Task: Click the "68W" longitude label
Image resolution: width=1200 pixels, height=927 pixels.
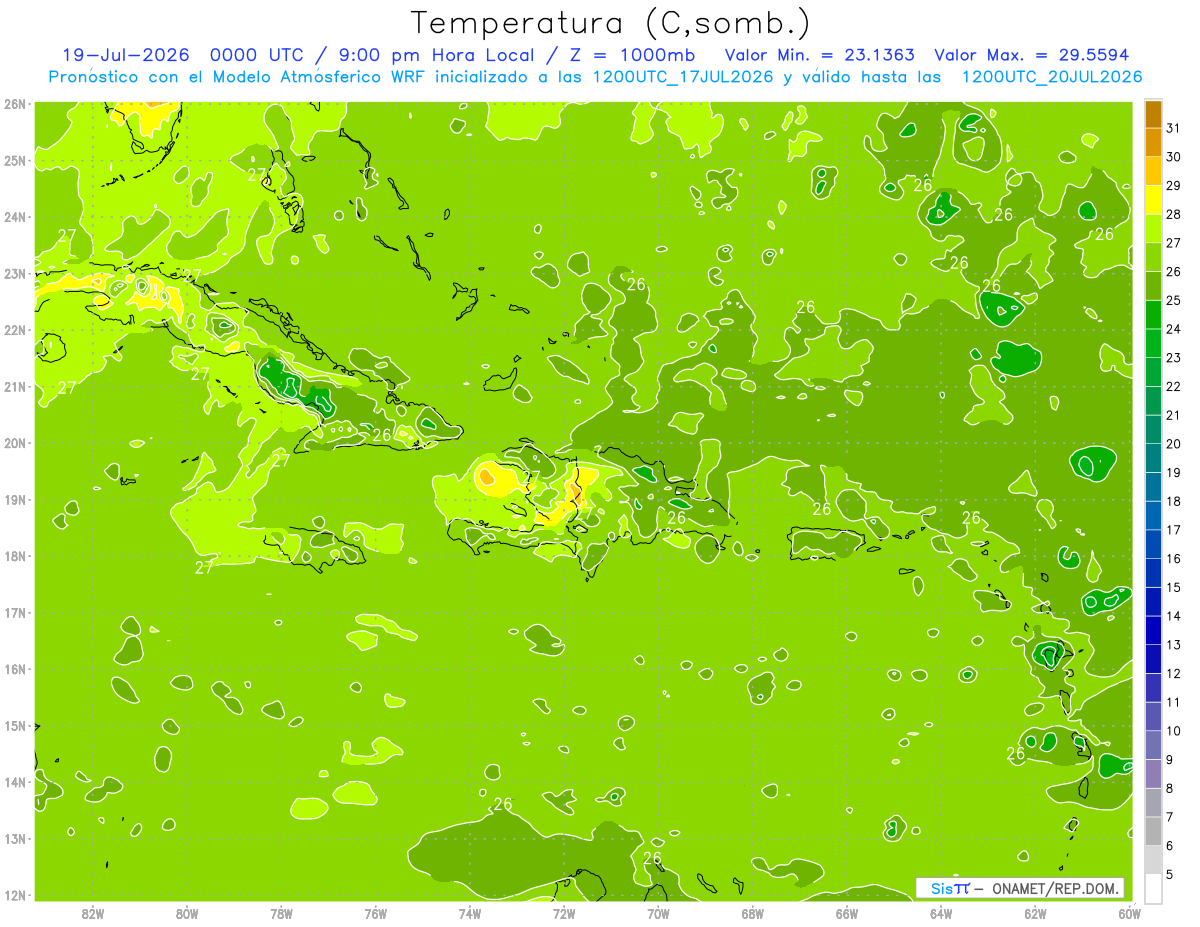Action: pos(753,913)
